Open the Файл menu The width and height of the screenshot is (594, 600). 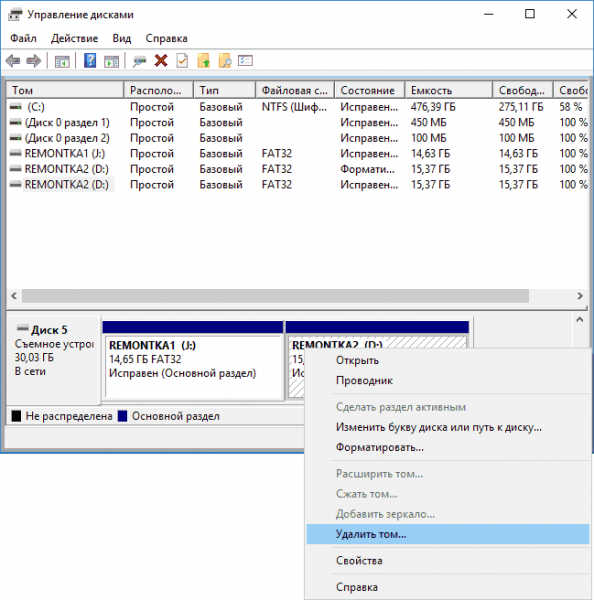(23, 38)
